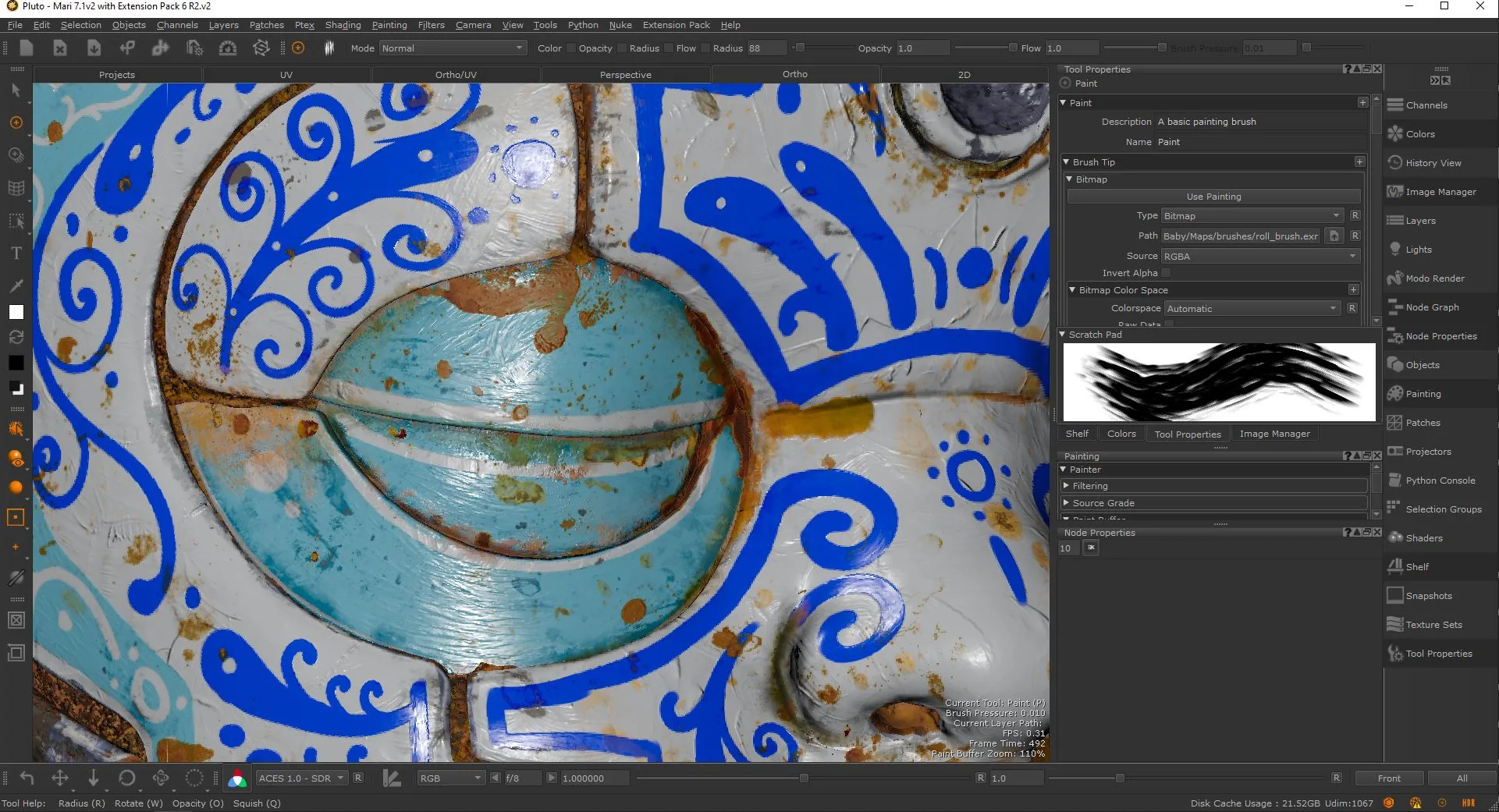1499x812 pixels.
Task: Switch to the Image Manager bottom tab
Action: click(x=1274, y=434)
